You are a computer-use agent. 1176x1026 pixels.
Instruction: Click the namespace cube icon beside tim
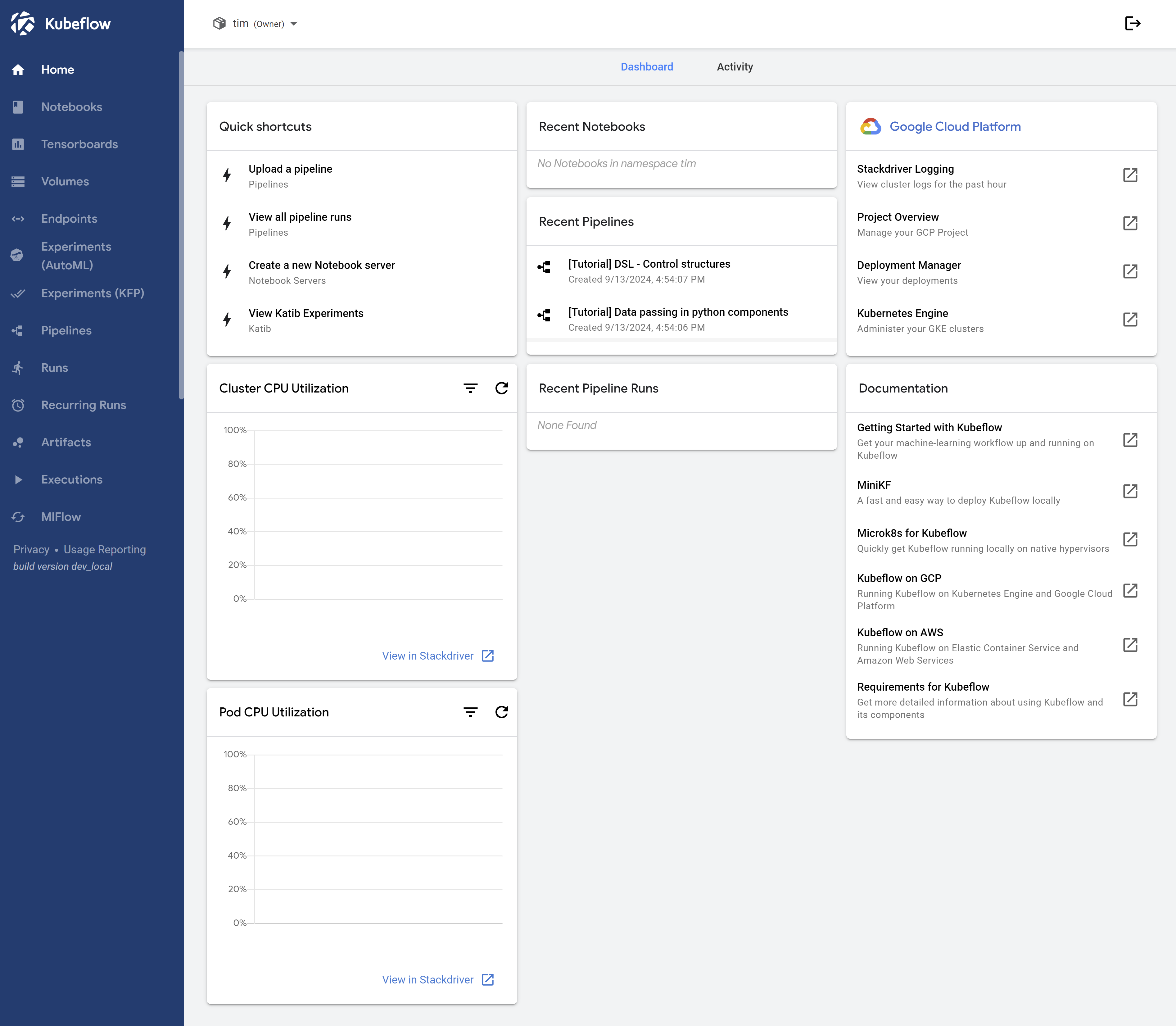click(219, 24)
